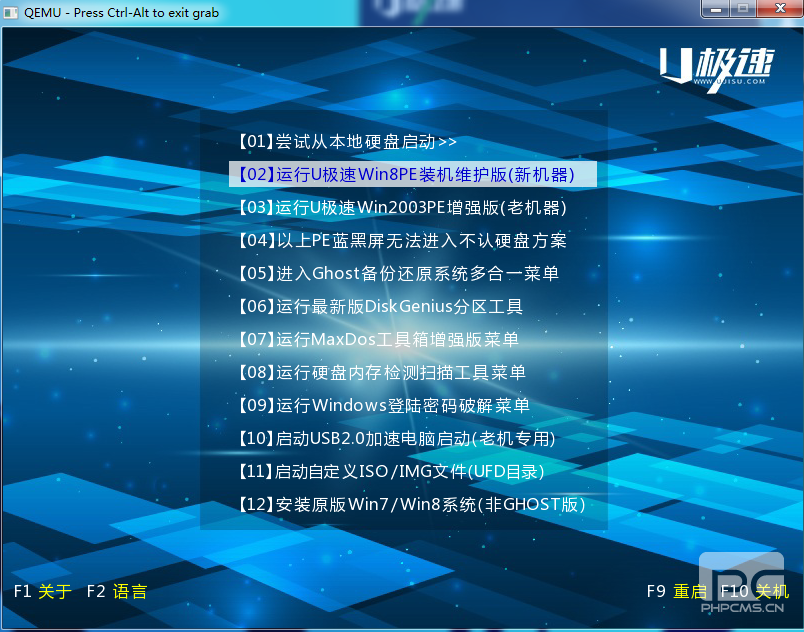Click the F9 重启 (Restart) option

(677, 591)
